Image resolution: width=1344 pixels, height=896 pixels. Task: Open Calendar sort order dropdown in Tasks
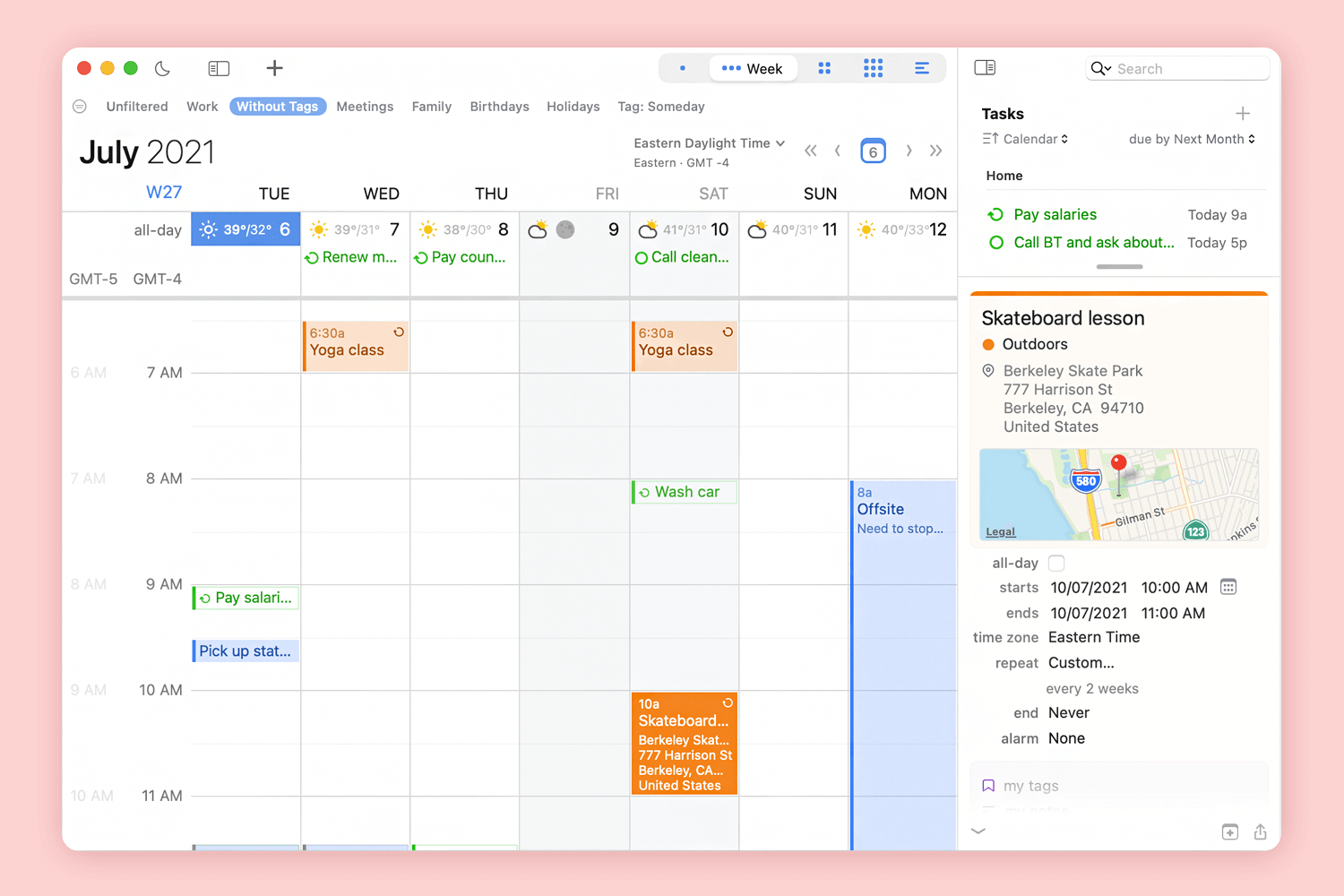1036,139
